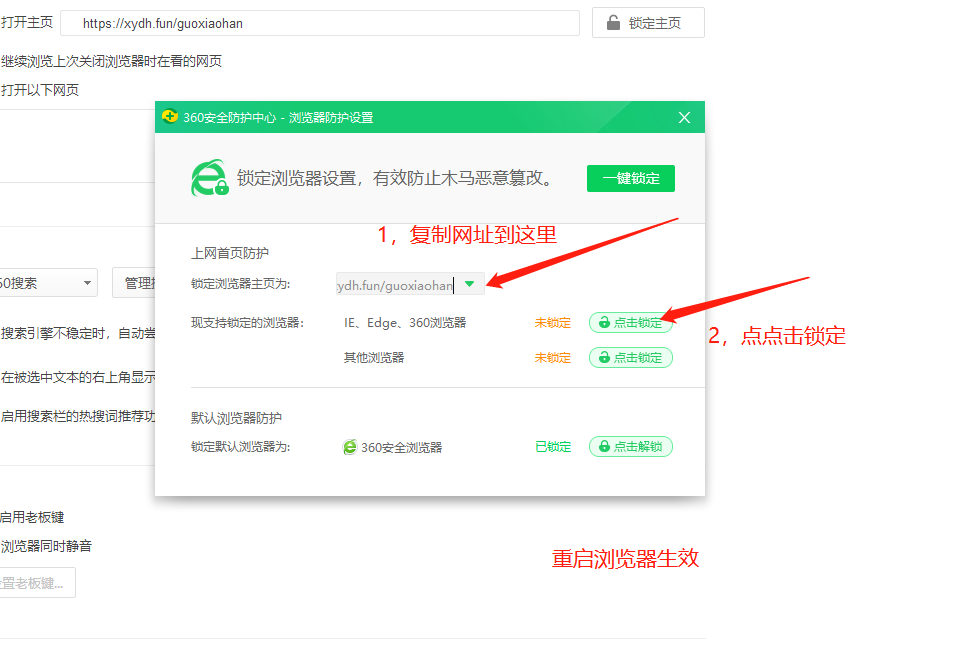Click the homepage URL field https://xydh.fun/guoxiaohan
The height and width of the screenshot is (664, 978).
[x=320, y=23]
